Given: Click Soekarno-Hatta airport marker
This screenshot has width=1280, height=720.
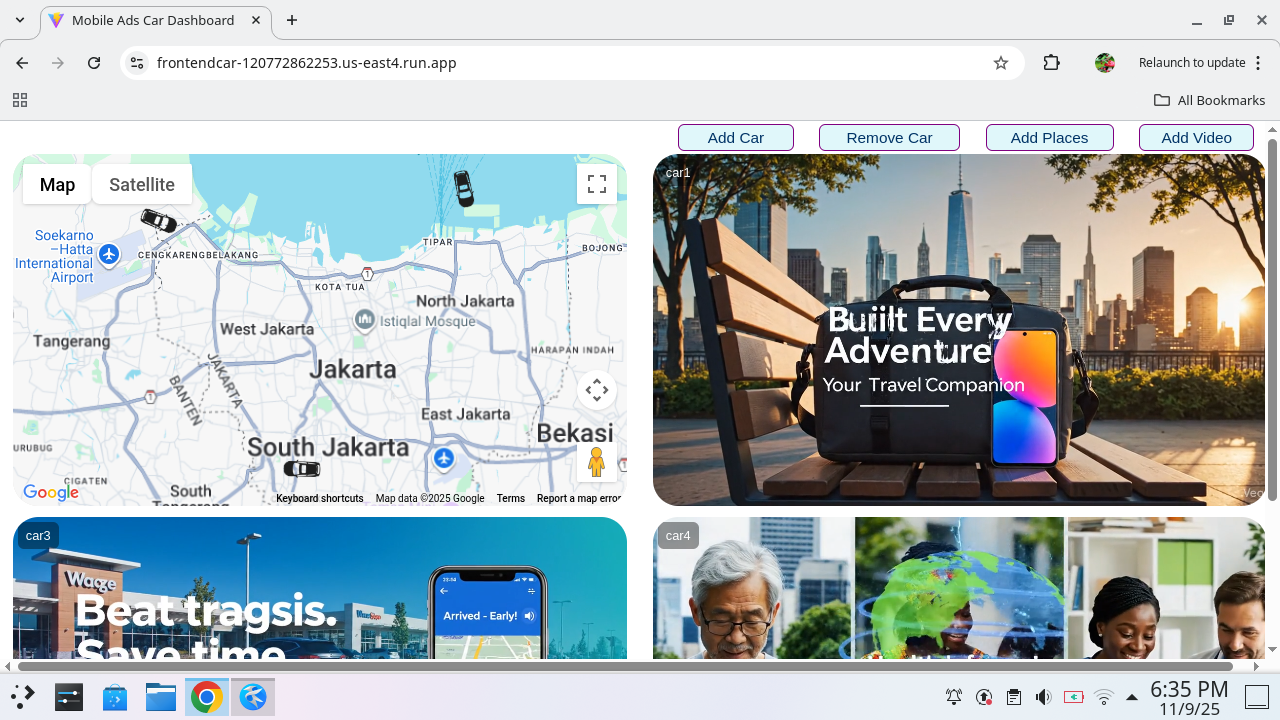Looking at the screenshot, I should (x=109, y=255).
